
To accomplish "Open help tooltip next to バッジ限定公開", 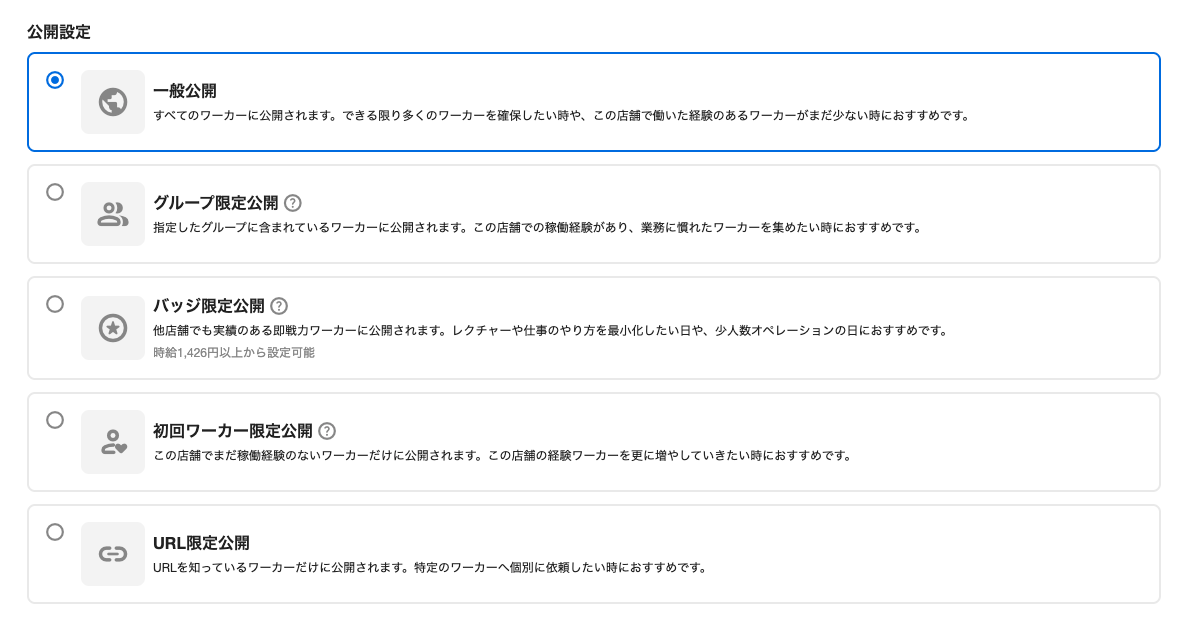I will 279,306.
